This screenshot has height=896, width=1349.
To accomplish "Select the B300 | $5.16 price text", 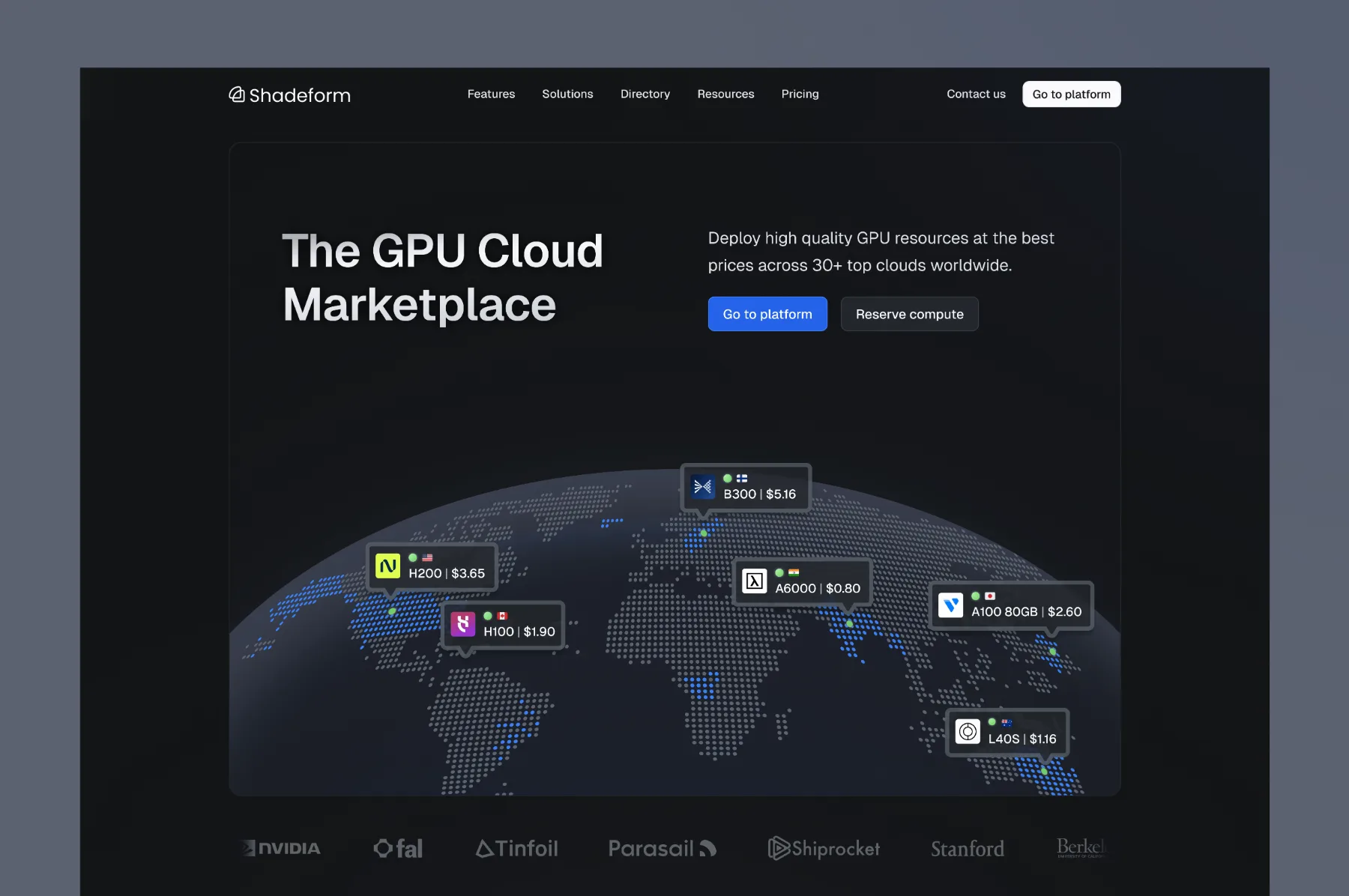I will click(x=759, y=494).
